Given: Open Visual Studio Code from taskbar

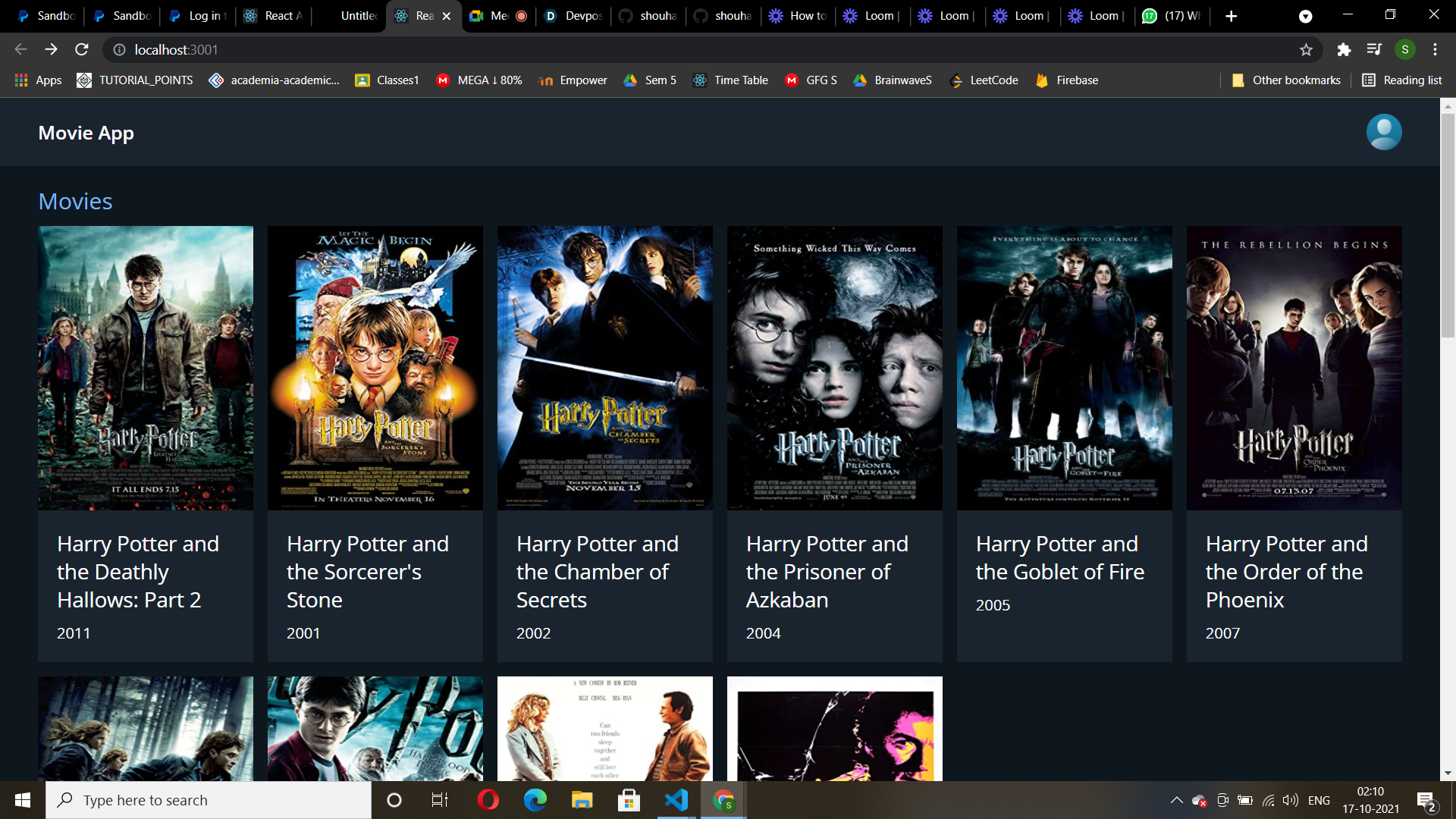Looking at the screenshot, I should tap(676, 800).
